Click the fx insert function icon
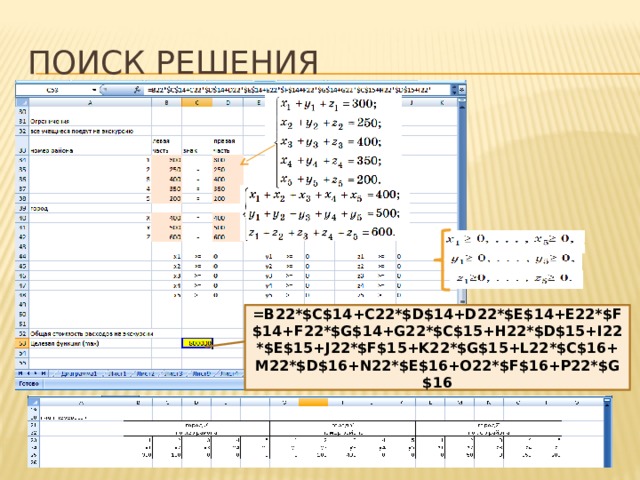The height and width of the screenshot is (480, 640). 138,90
